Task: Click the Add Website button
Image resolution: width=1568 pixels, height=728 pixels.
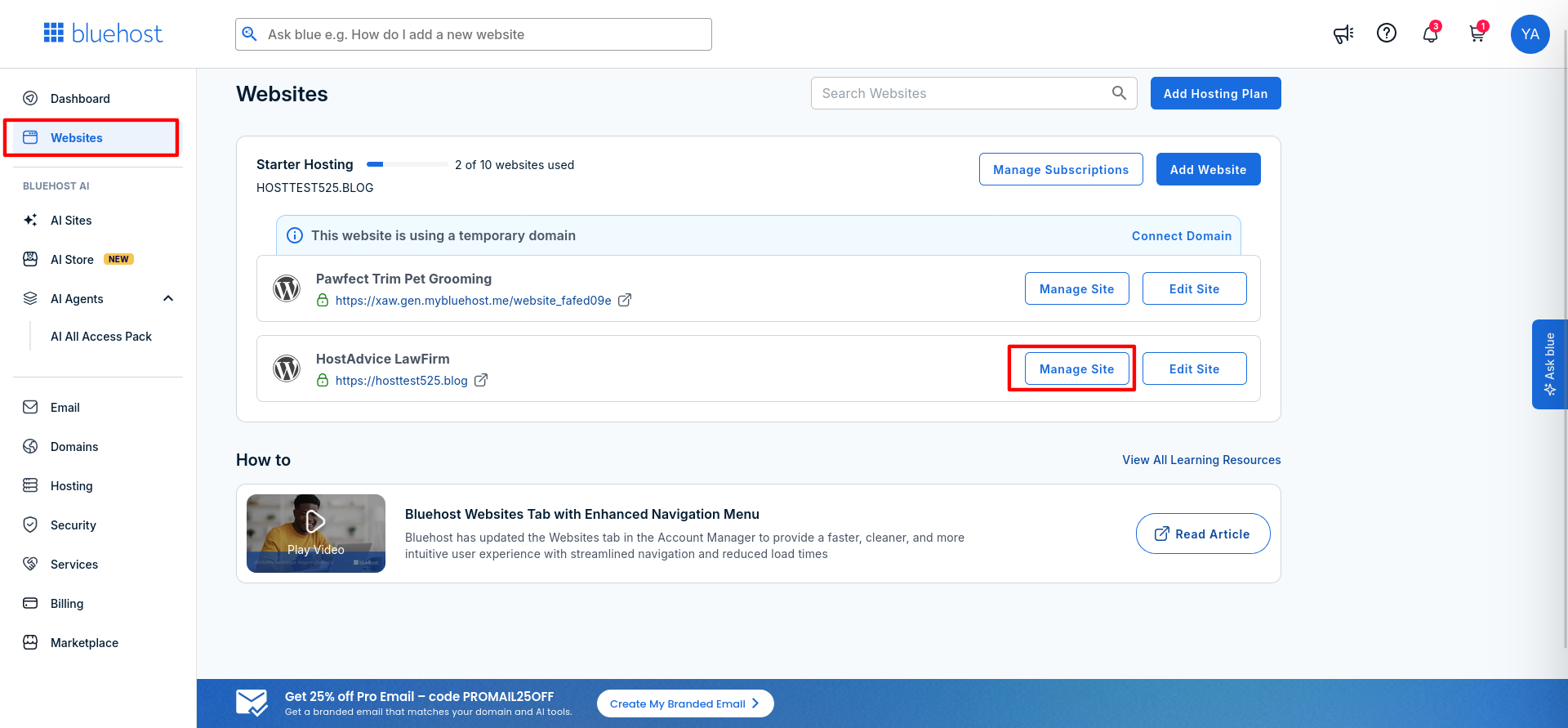Action: pos(1208,169)
